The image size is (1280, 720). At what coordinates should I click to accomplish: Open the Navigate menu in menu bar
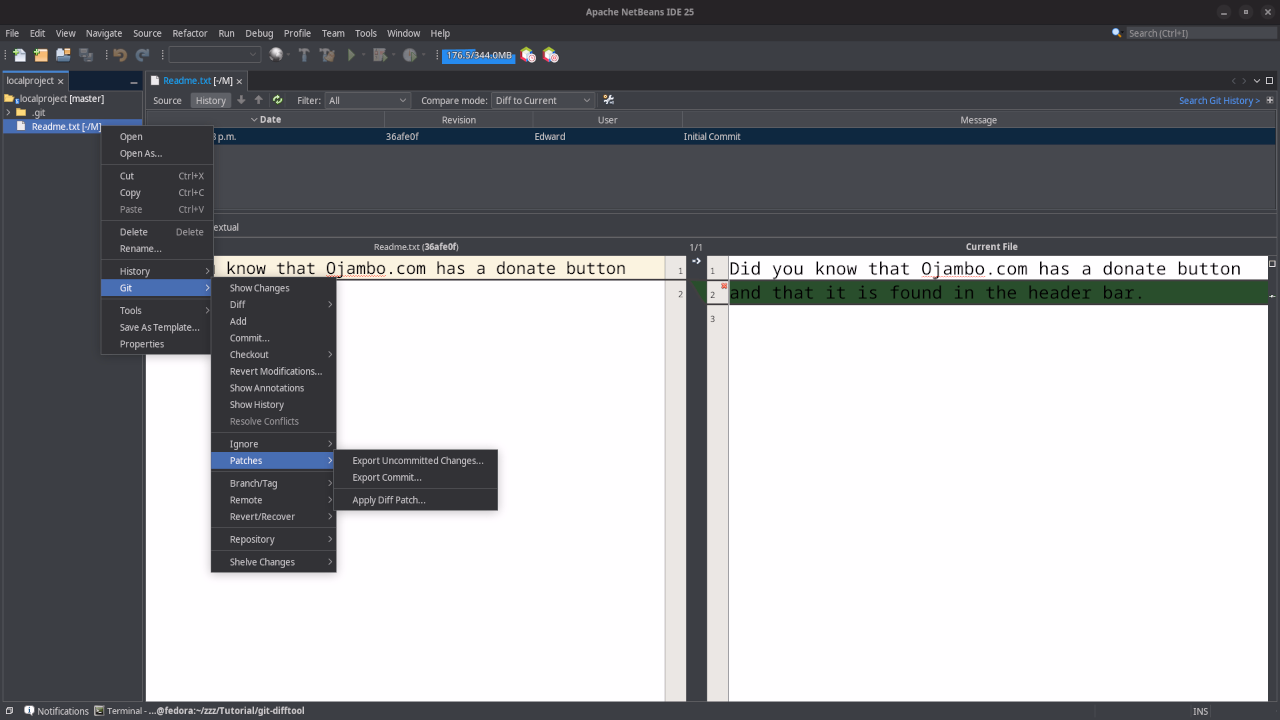(x=104, y=33)
